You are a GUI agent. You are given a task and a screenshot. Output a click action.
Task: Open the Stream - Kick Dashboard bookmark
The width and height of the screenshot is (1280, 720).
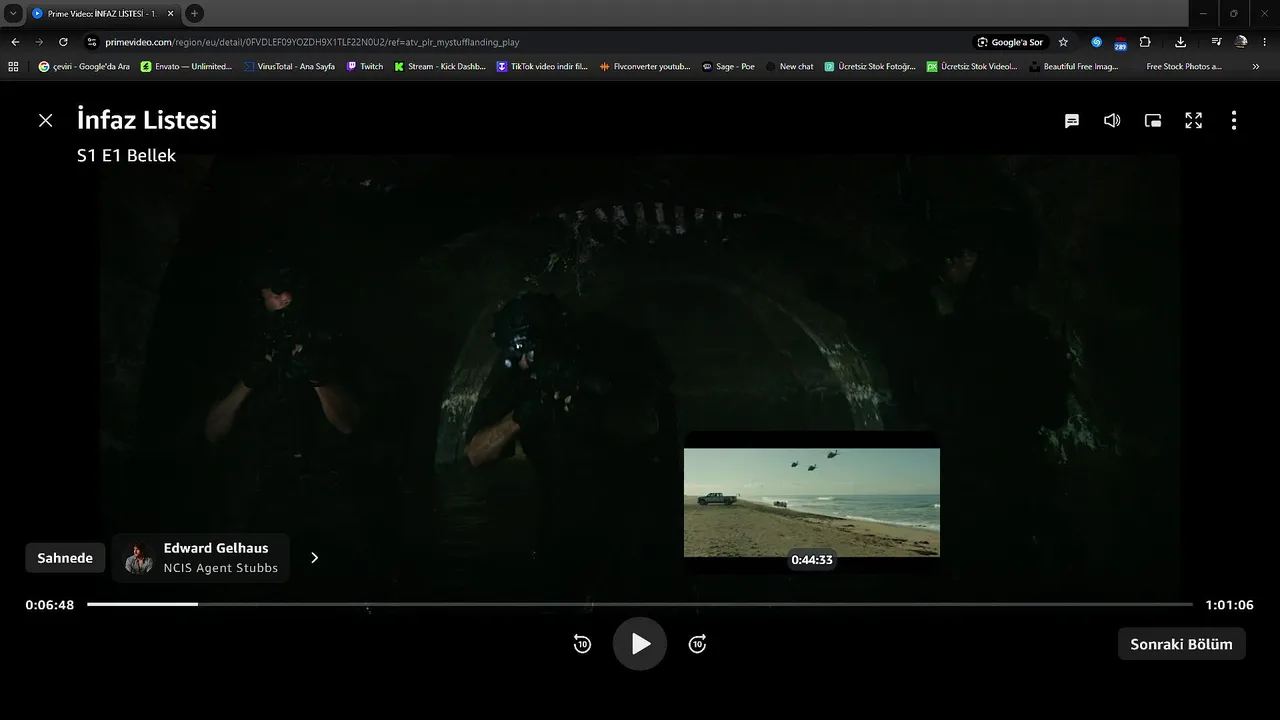[440, 66]
